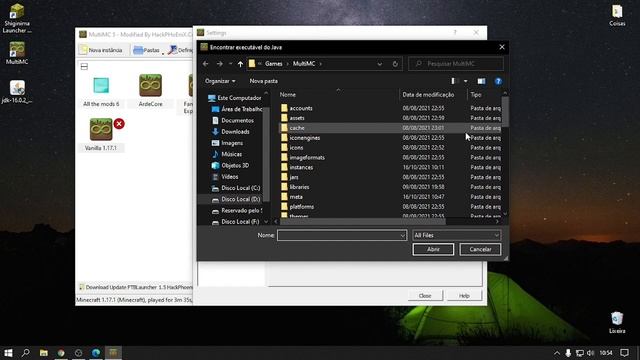Select Músicas in navigation pane
640x360 pixels.
(x=227, y=154)
